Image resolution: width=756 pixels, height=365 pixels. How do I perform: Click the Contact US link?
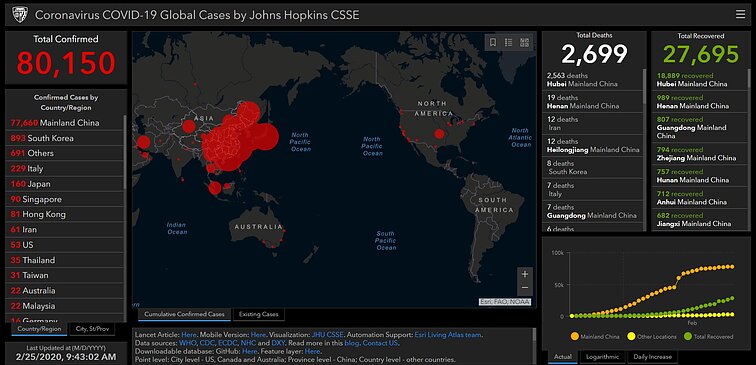pos(380,343)
